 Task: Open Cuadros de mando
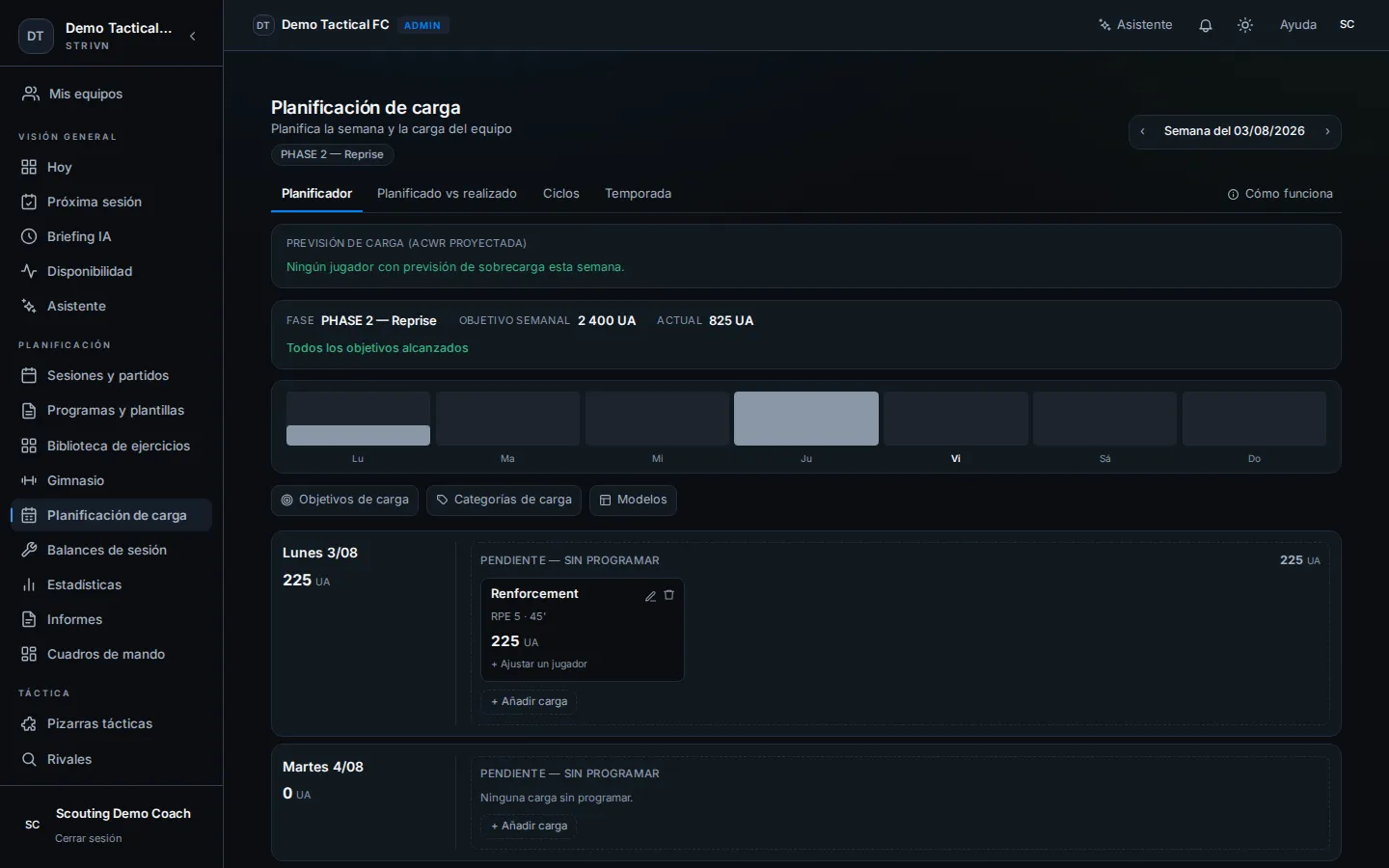(x=111, y=654)
